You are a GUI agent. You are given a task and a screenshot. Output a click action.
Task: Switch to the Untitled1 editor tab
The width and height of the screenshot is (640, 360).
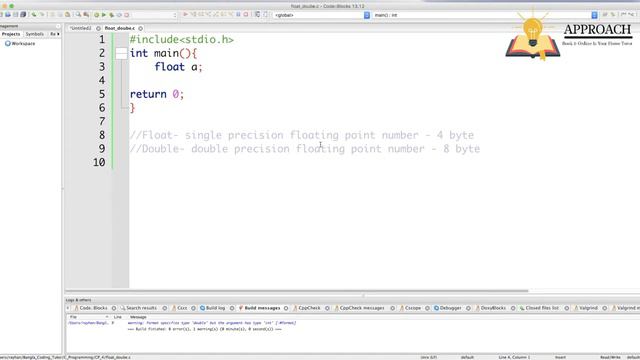(81, 28)
